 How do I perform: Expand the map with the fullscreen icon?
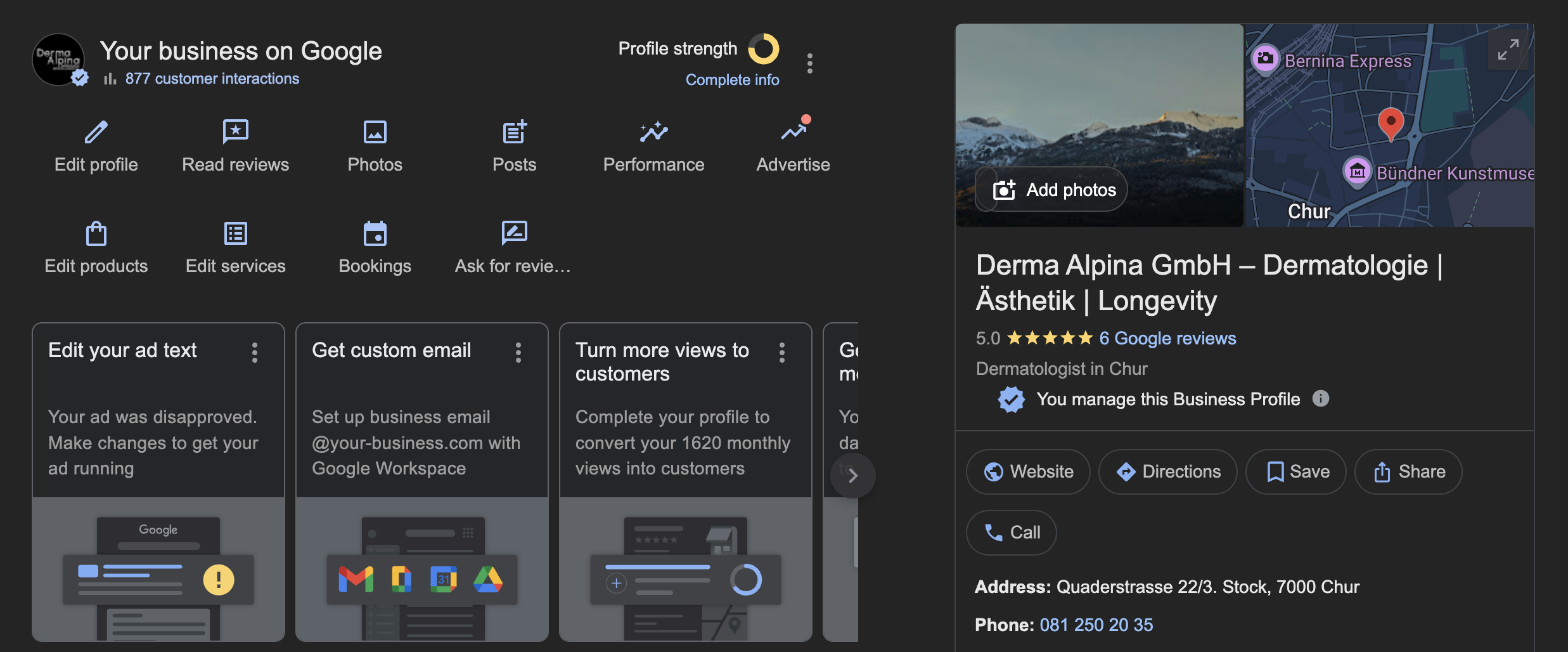pyautogui.click(x=1508, y=49)
